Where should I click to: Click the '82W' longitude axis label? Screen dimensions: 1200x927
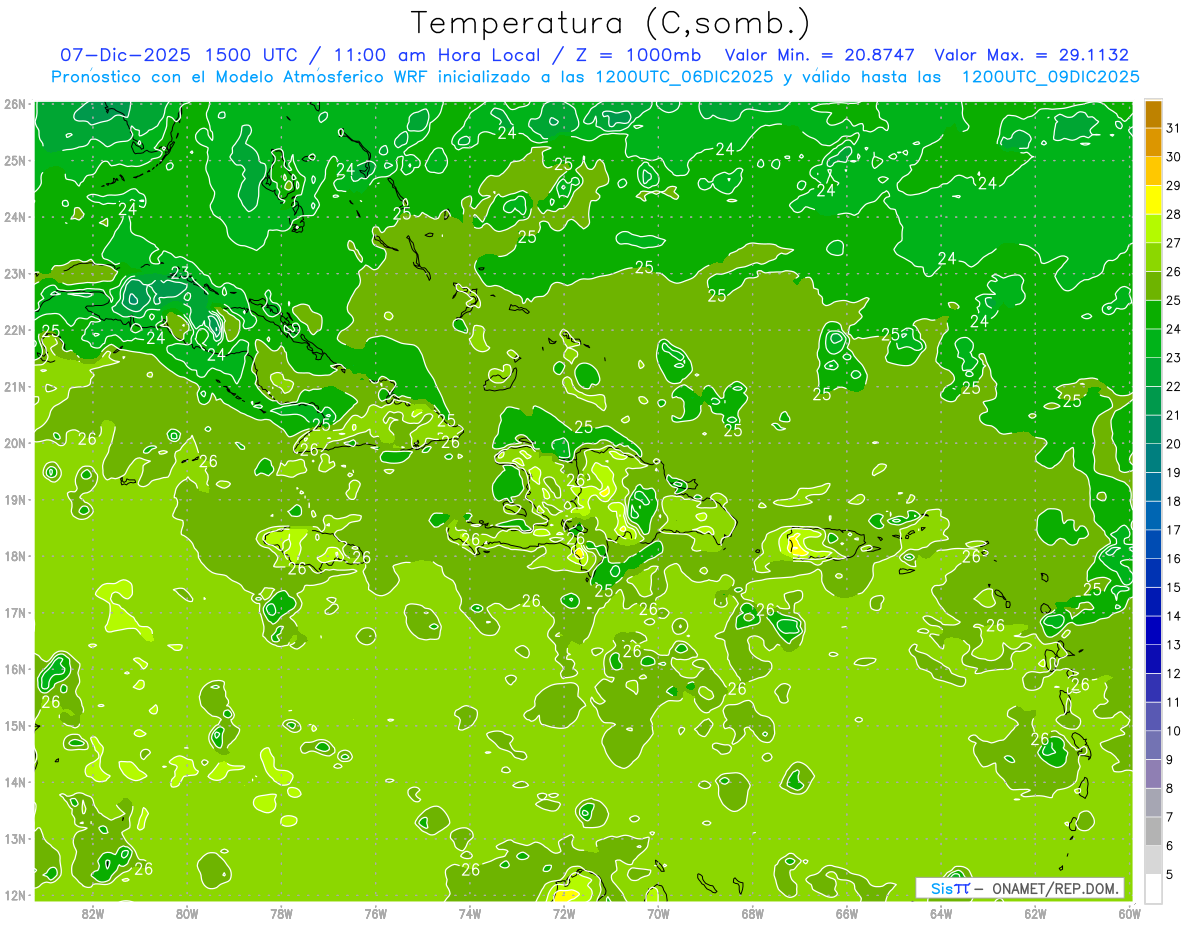pyautogui.click(x=93, y=913)
